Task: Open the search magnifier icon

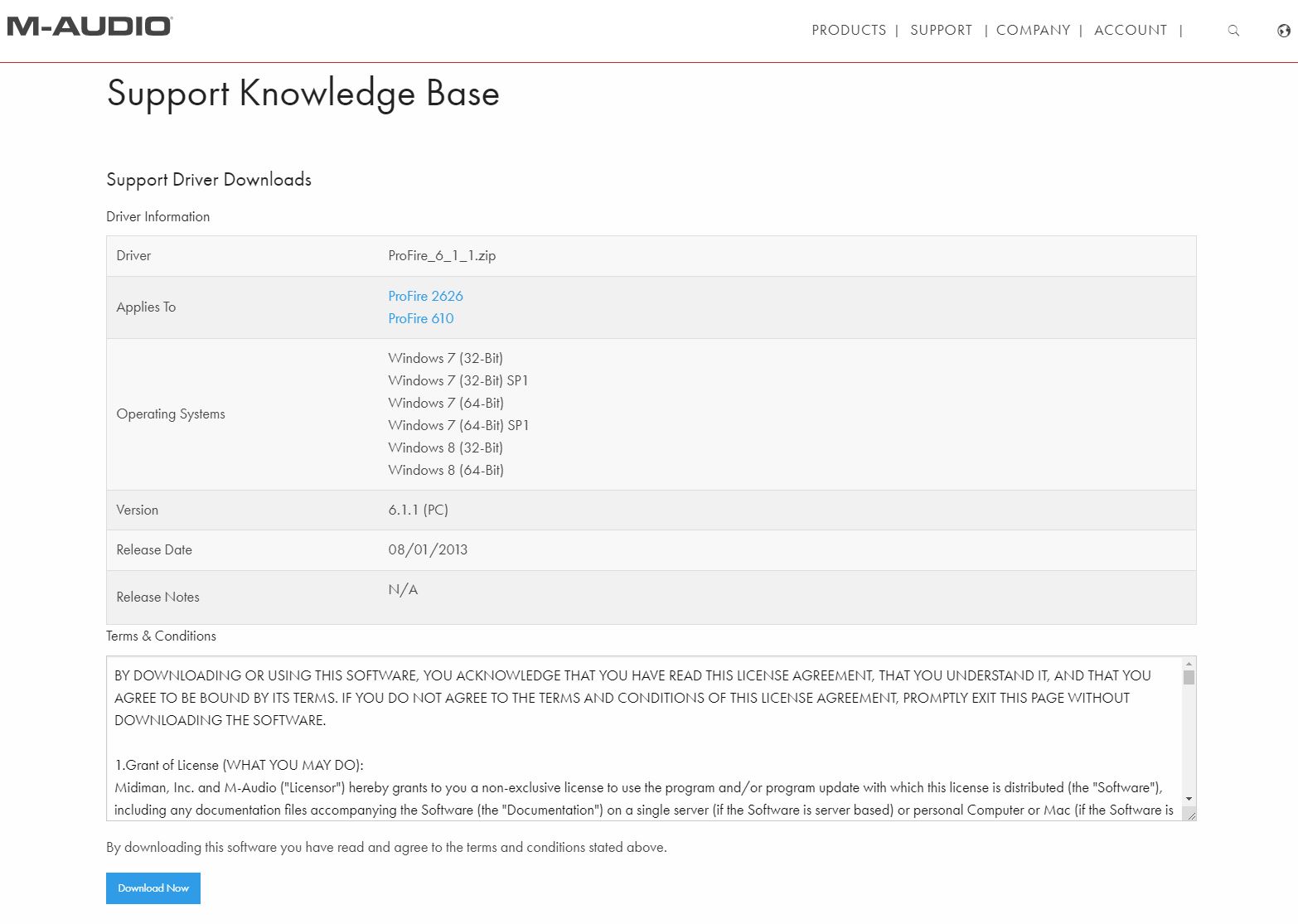Action: [x=1233, y=31]
